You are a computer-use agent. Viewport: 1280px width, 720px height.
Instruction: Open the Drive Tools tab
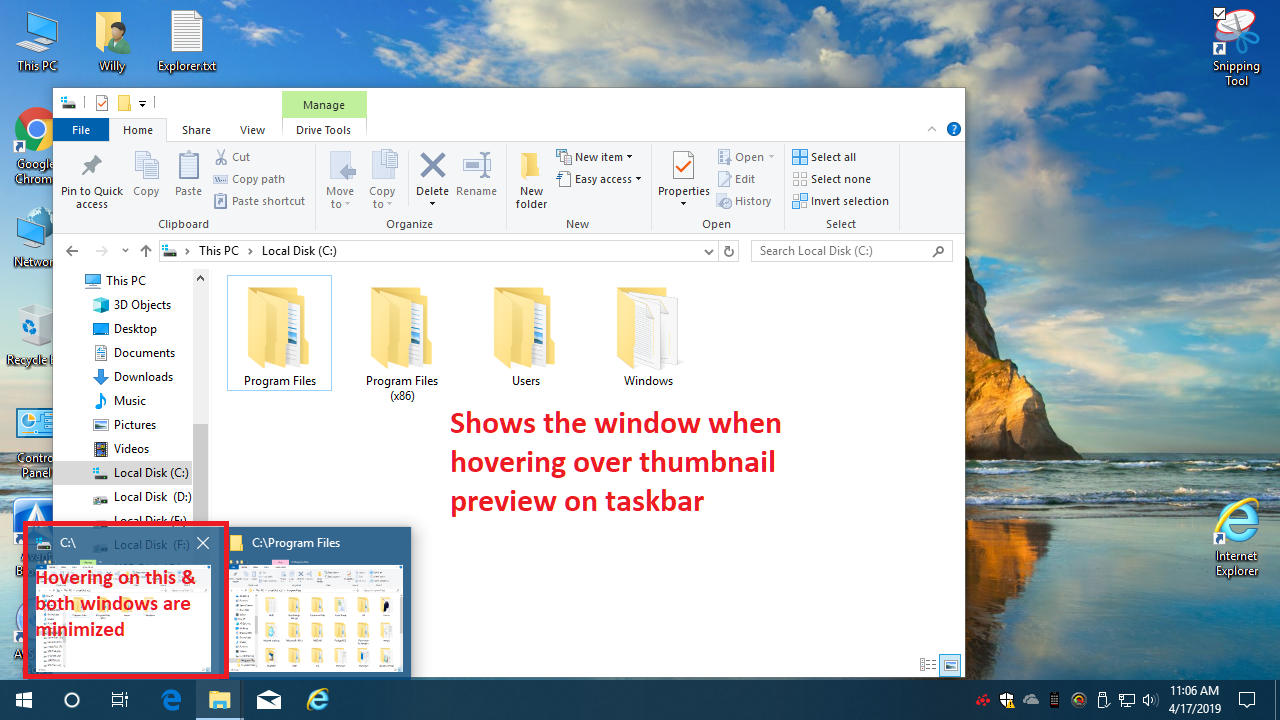click(324, 130)
